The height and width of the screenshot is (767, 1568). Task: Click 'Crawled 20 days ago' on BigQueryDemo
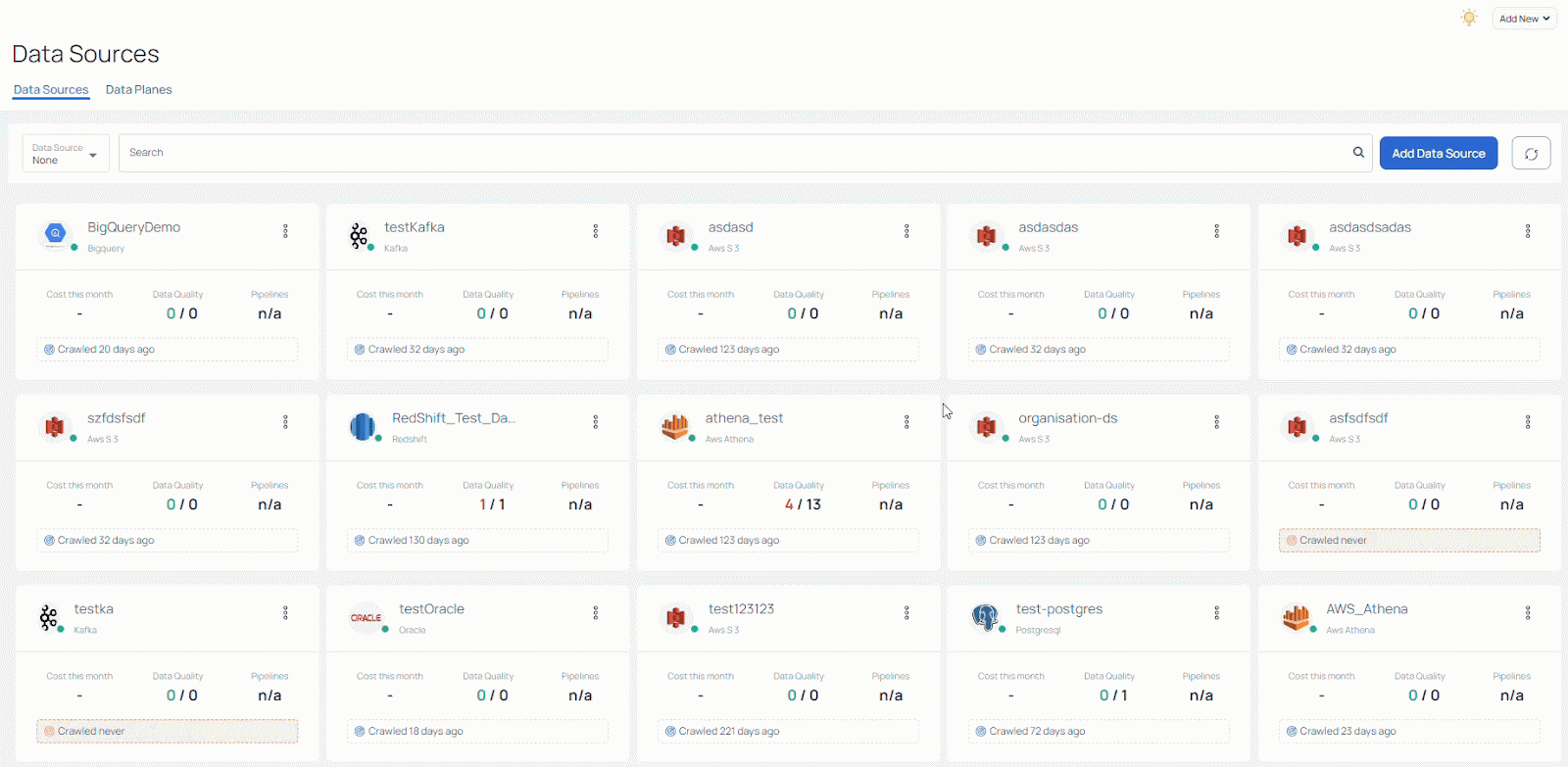(168, 349)
